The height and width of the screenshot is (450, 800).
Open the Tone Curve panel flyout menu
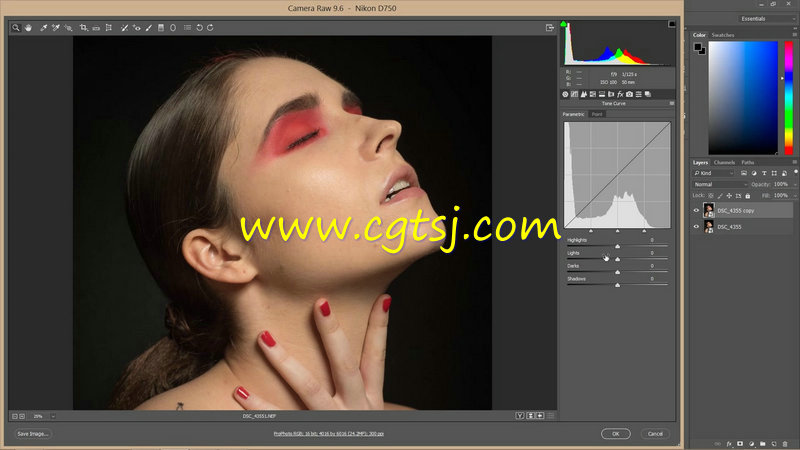point(671,104)
